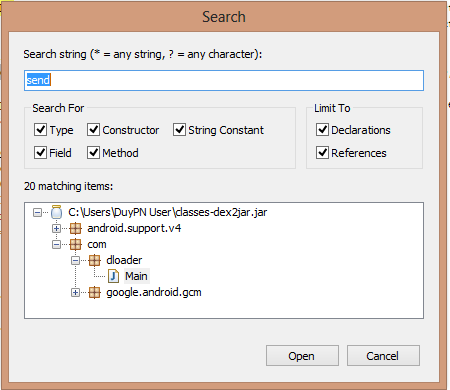Uncheck the Type checkbox
Image resolution: width=450 pixels, height=390 pixels.
[40, 130]
